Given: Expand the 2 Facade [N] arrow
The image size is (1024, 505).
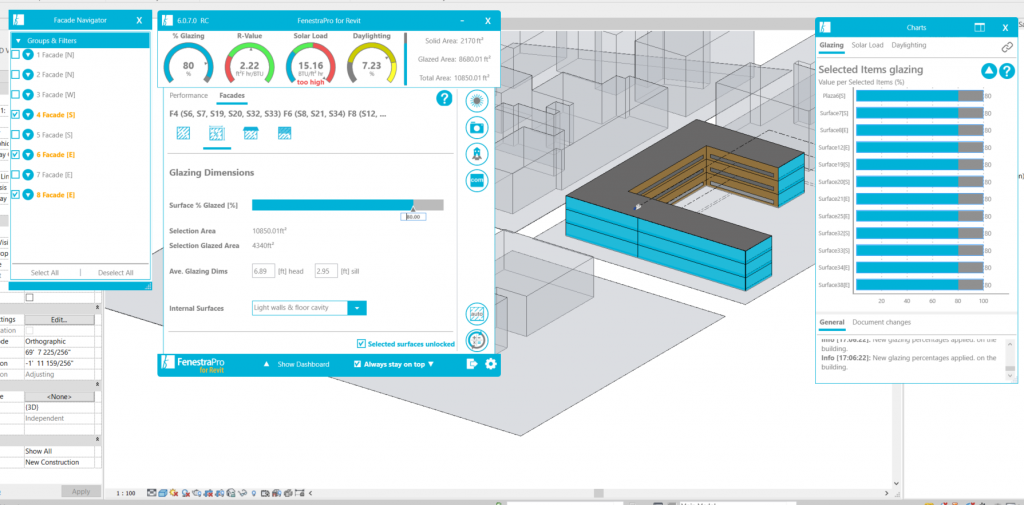Looking at the screenshot, I should point(28,74).
